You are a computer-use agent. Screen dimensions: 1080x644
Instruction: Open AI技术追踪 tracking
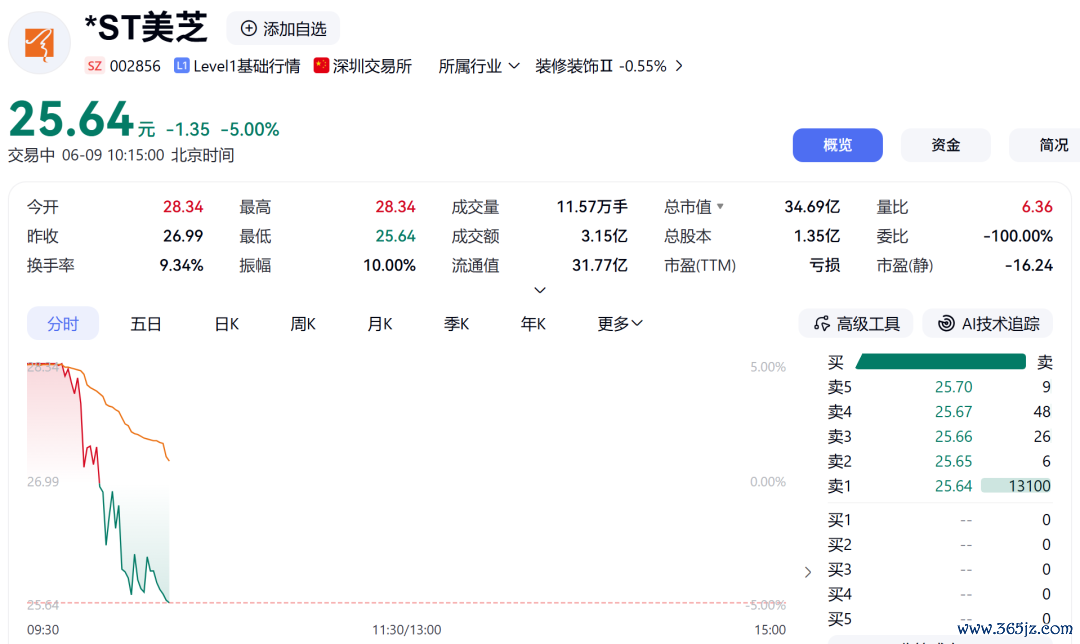(988, 324)
